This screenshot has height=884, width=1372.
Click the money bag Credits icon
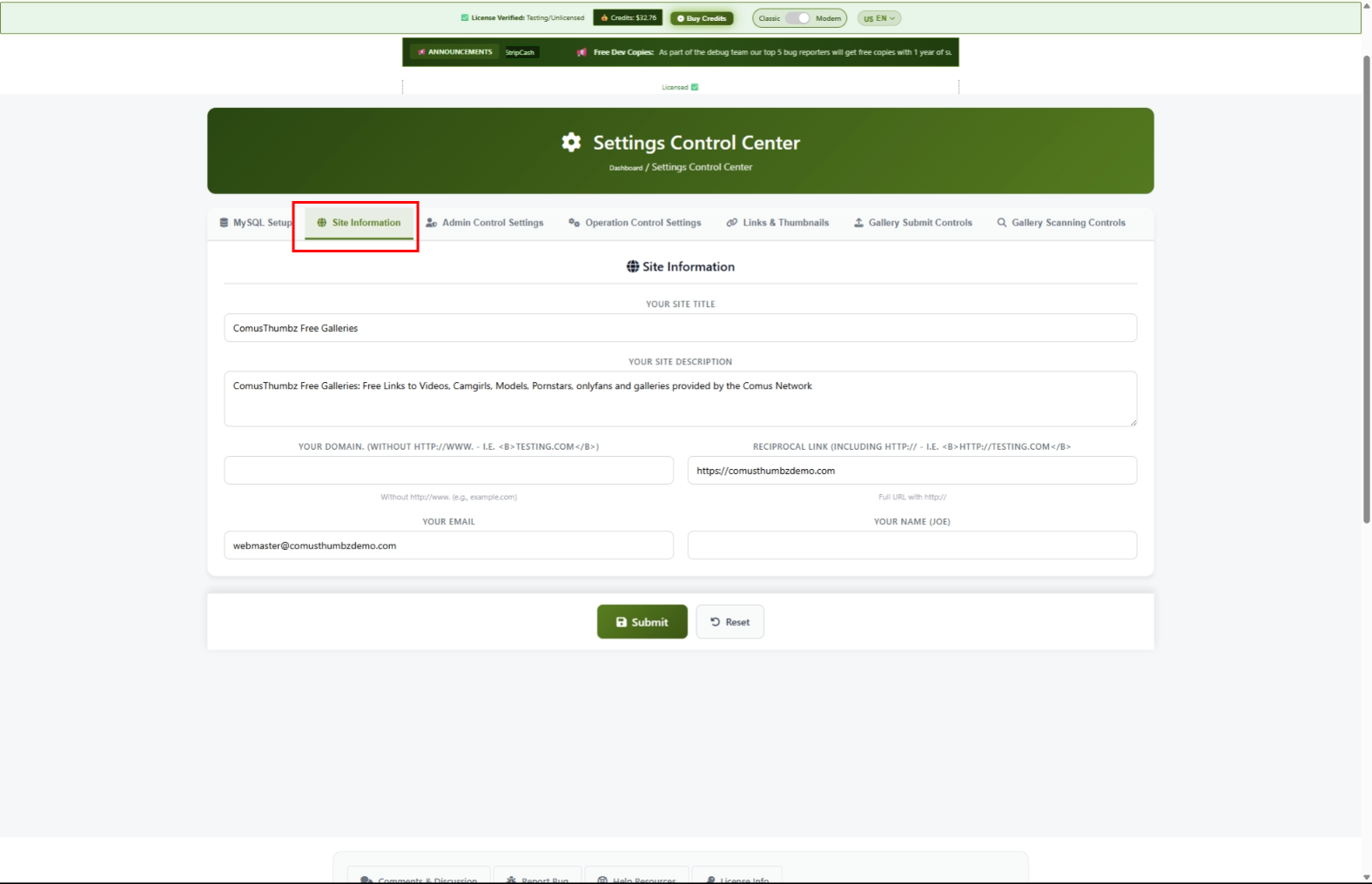(604, 18)
